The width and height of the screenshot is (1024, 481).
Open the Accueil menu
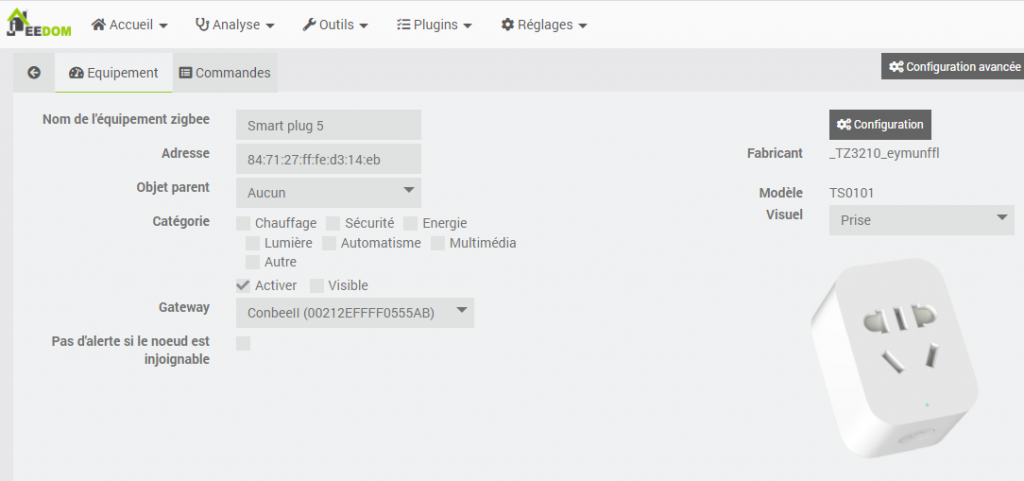130,25
